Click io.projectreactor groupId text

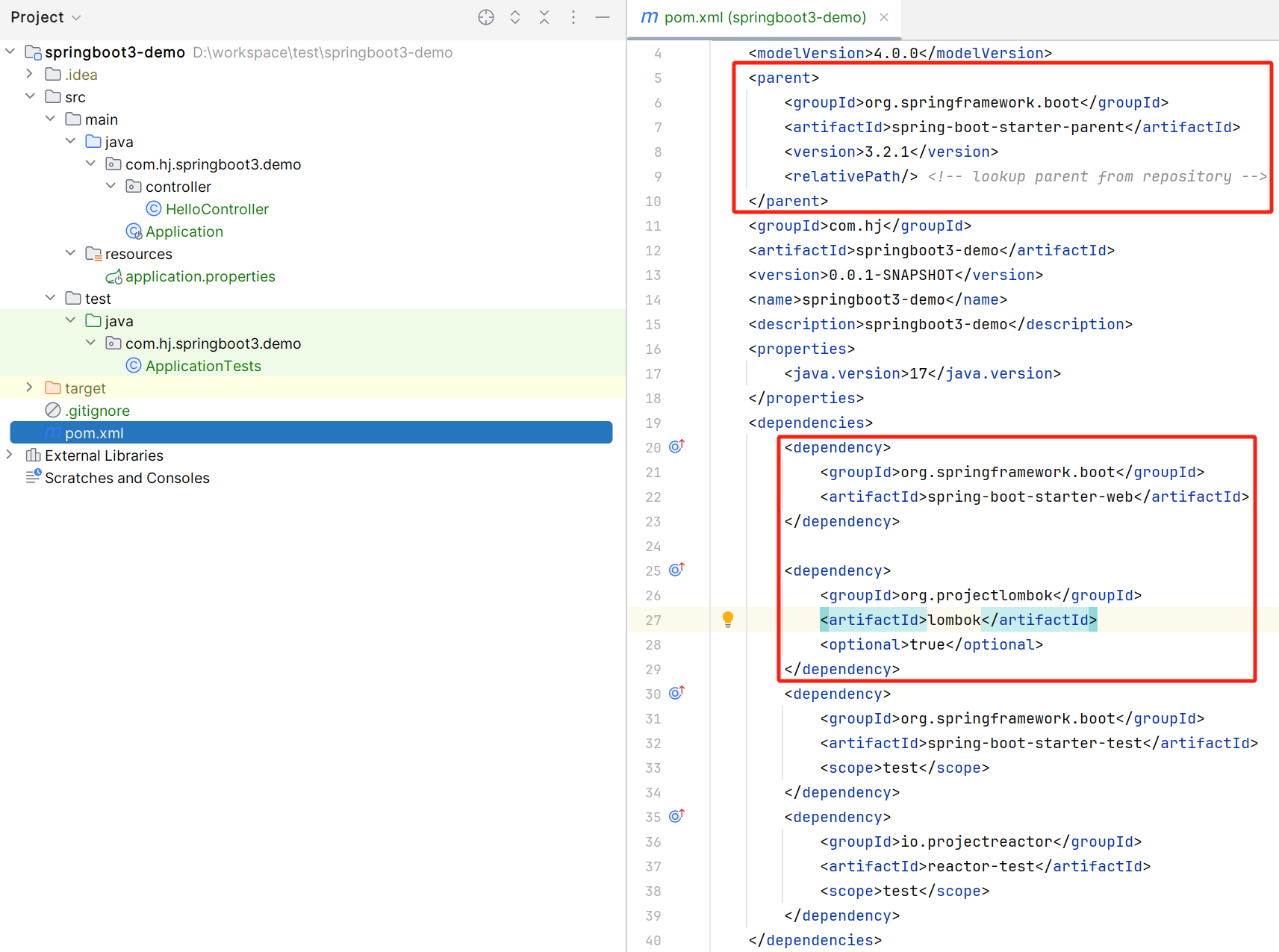[977, 841]
